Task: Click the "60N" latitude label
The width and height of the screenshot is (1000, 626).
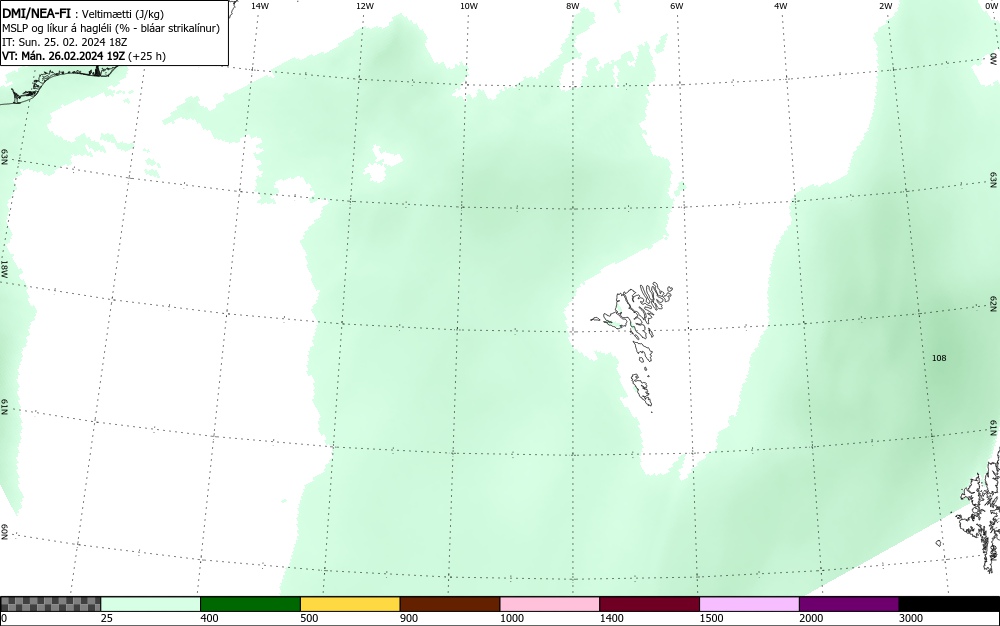Action: click(x=4, y=533)
